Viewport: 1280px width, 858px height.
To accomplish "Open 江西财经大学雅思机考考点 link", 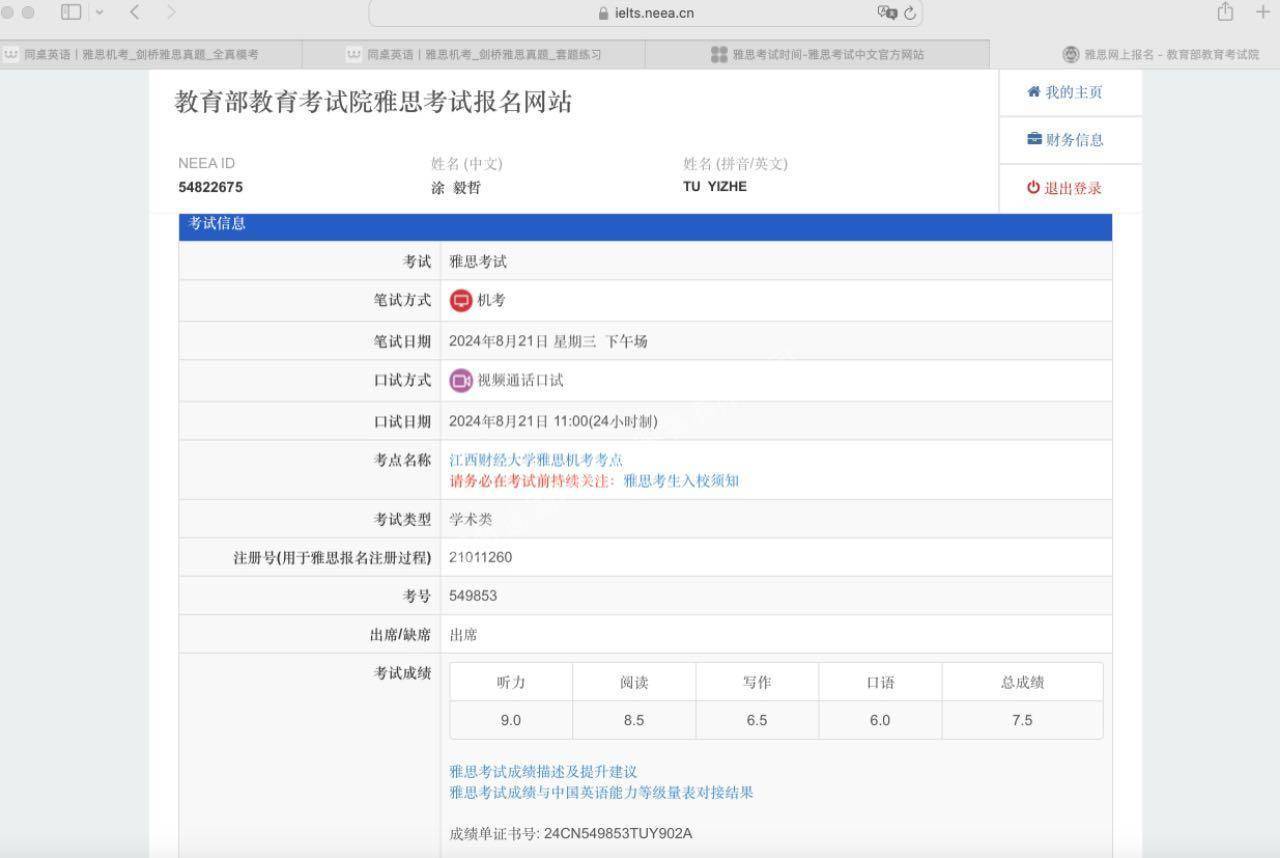I will tap(536, 460).
